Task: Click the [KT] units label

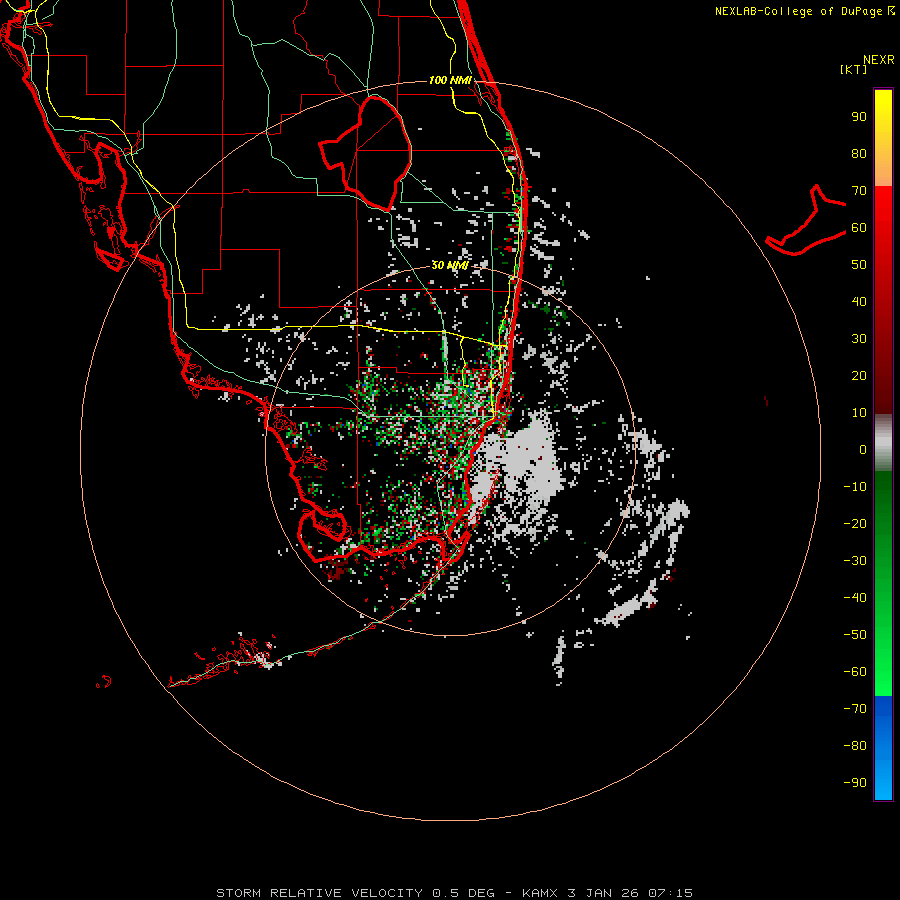Action: click(854, 69)
